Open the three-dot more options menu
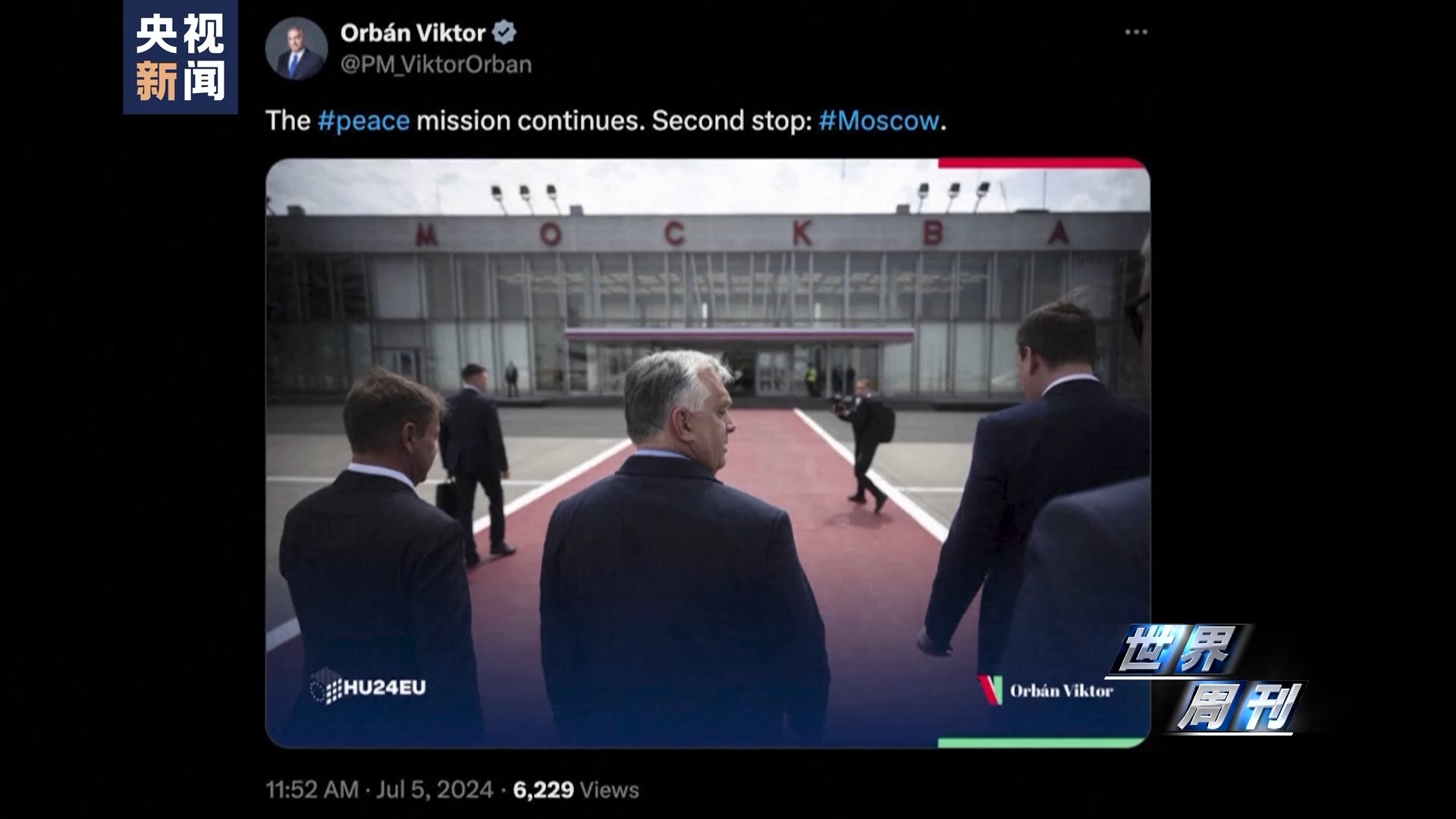This screenshot has width=1456, height=819. pos(1136,32)
